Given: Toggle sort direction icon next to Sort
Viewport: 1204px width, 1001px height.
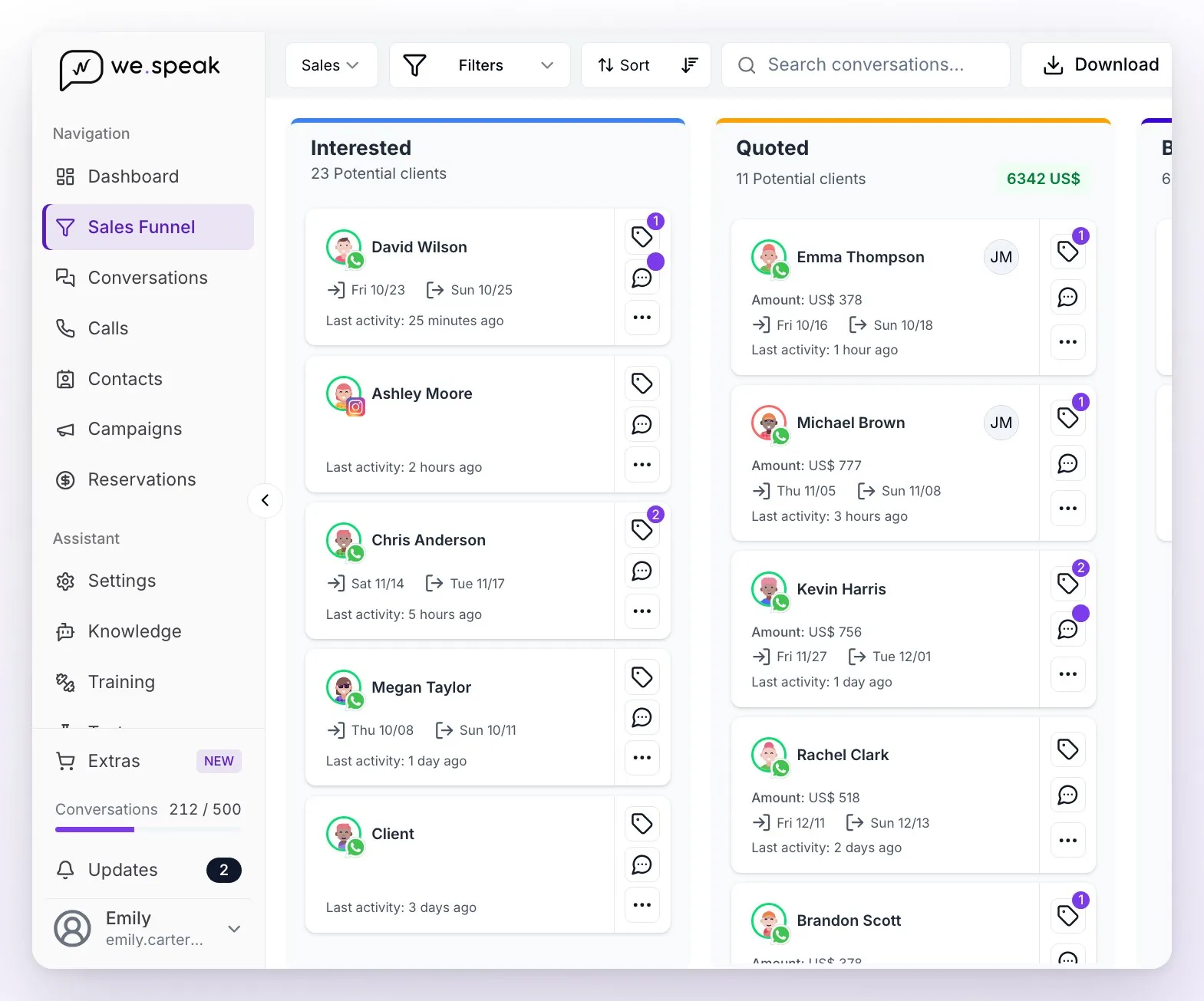Looking at the screenshot, I should click(690, 65).
